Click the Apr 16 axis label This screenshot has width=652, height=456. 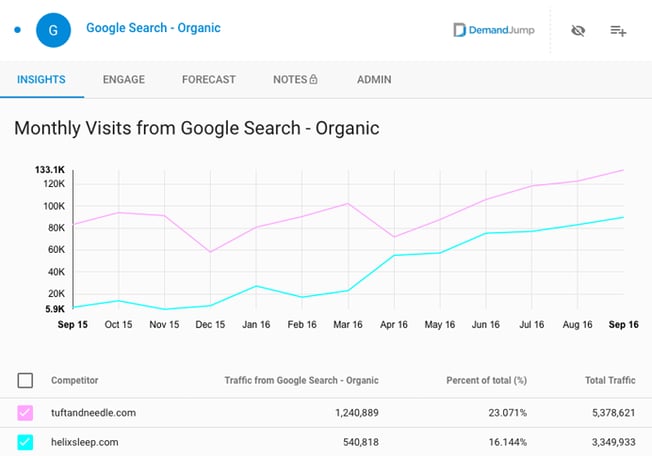[x=394, y=325]
